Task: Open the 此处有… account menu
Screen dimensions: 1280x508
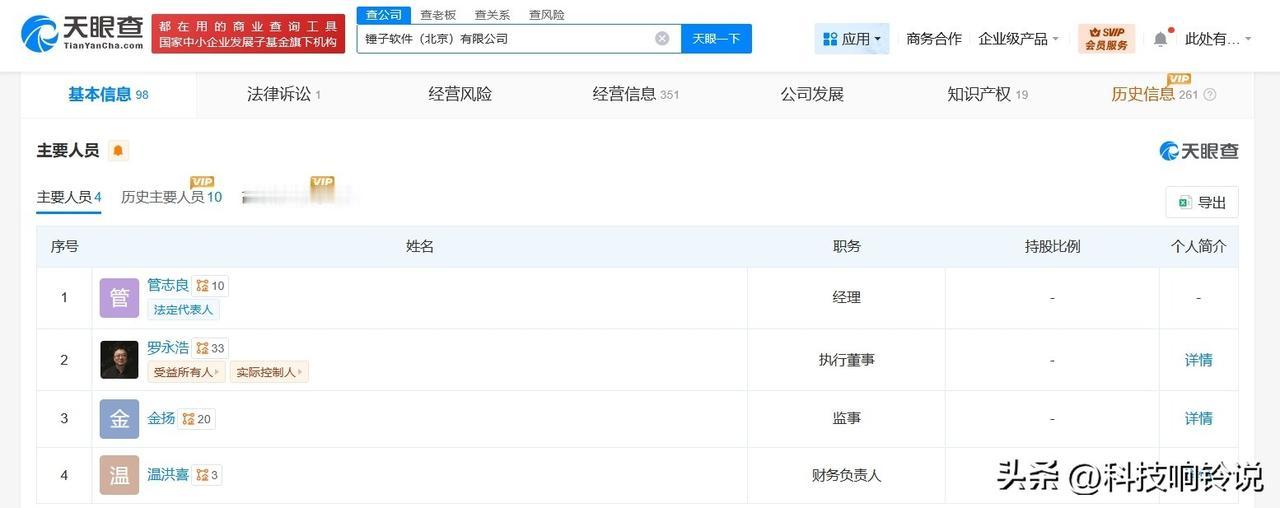Action: coord(1218,39)
